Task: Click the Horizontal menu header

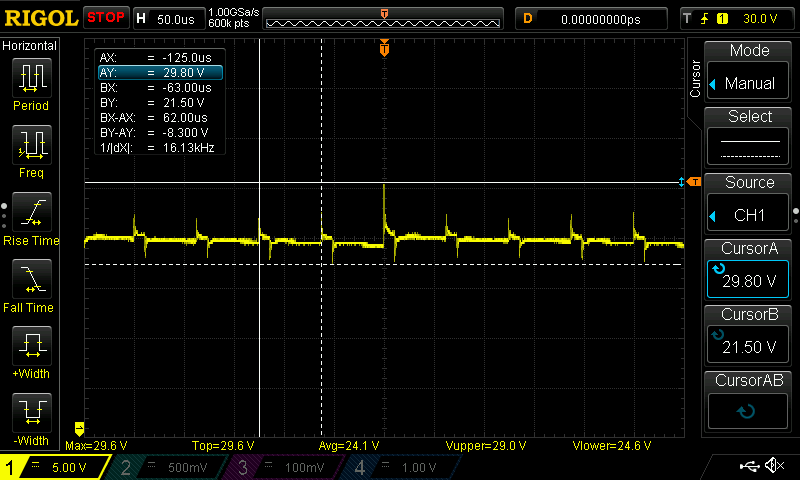Action: (30, 46)
